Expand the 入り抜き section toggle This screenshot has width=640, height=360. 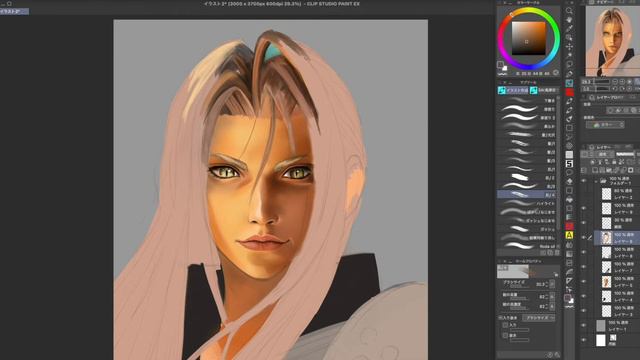[x=500, y=318]
